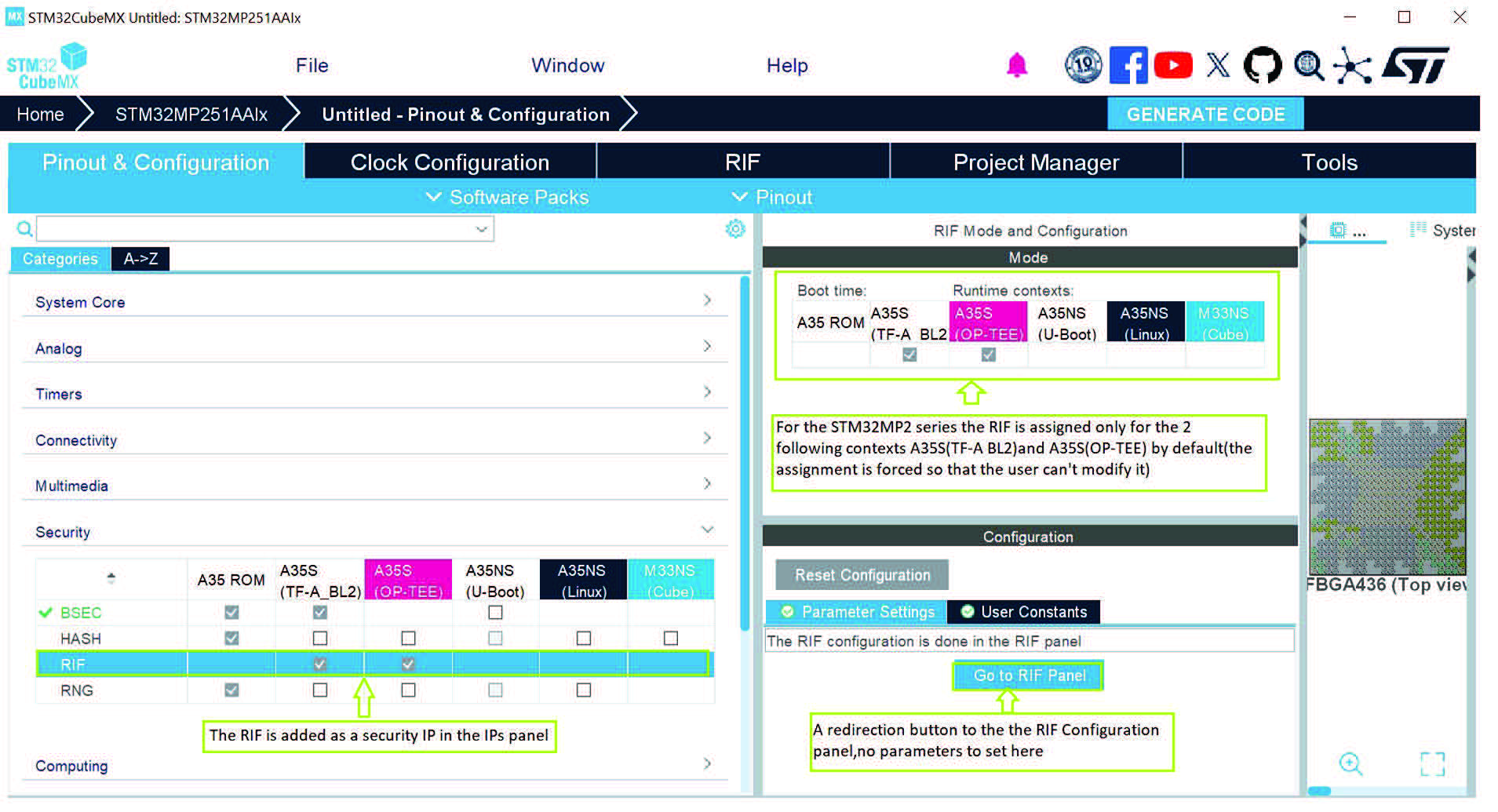Click the Go to RIF Panel button
This screenshot has height=812, width=1498.
point(1030,675)
